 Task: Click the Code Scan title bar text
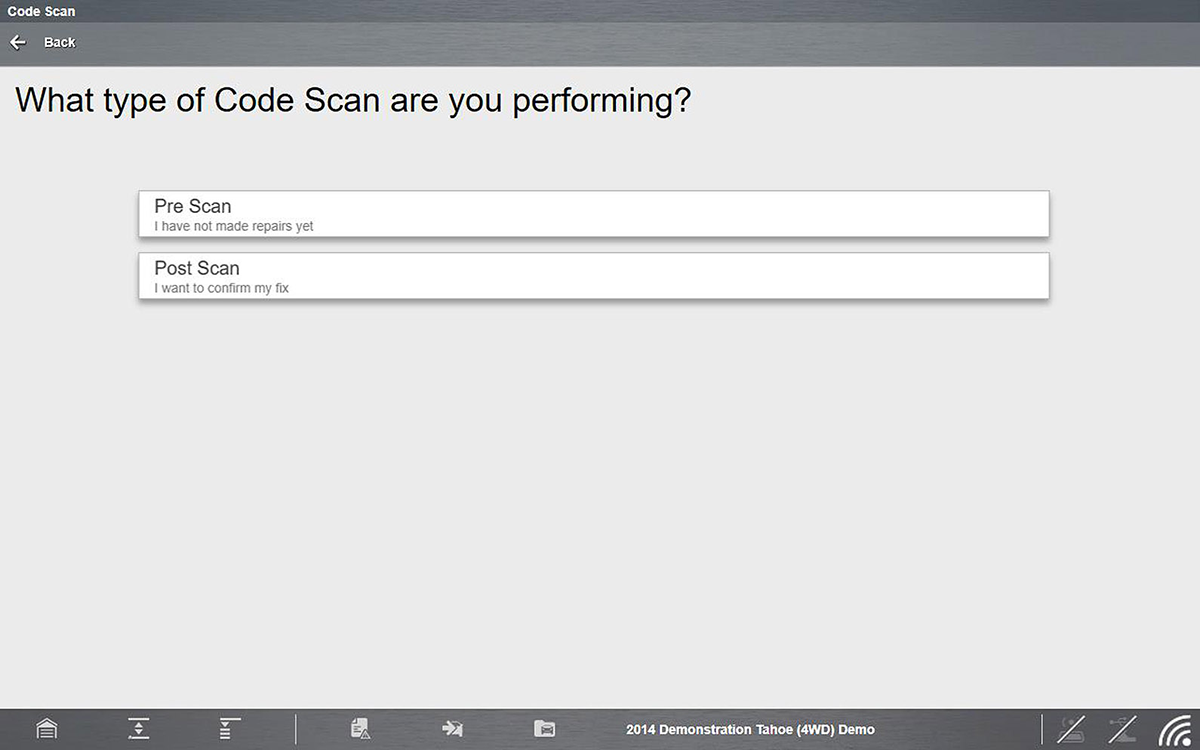coord(41,11)
